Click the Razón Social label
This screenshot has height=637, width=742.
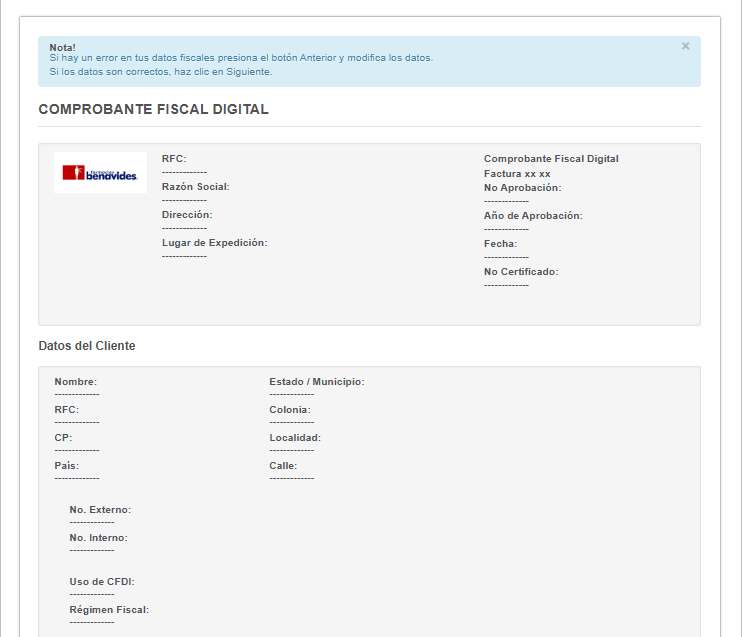(195, 186)
